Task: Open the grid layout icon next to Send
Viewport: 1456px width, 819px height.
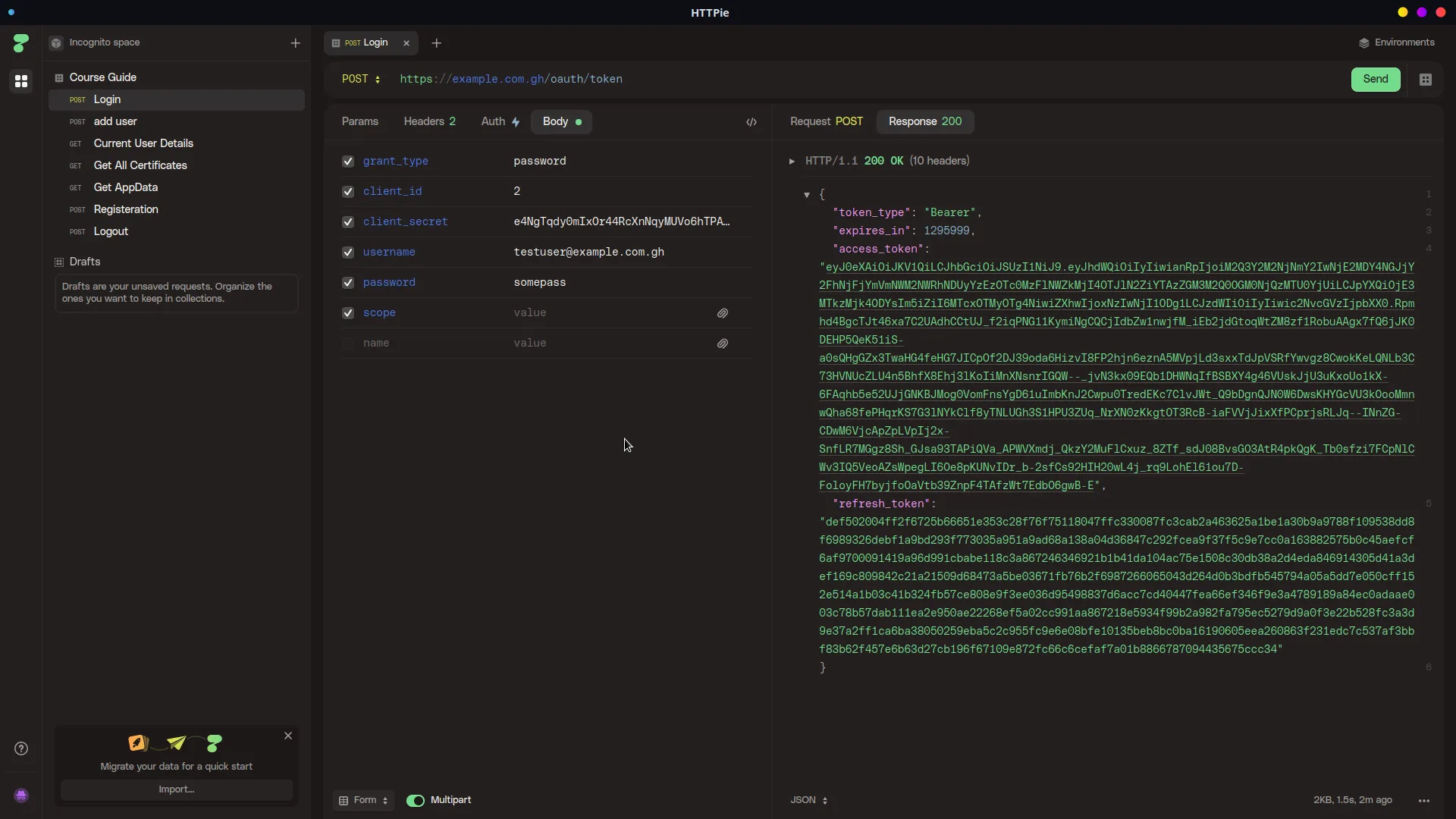Action: pyautogui.click(x=1425, y=79)
